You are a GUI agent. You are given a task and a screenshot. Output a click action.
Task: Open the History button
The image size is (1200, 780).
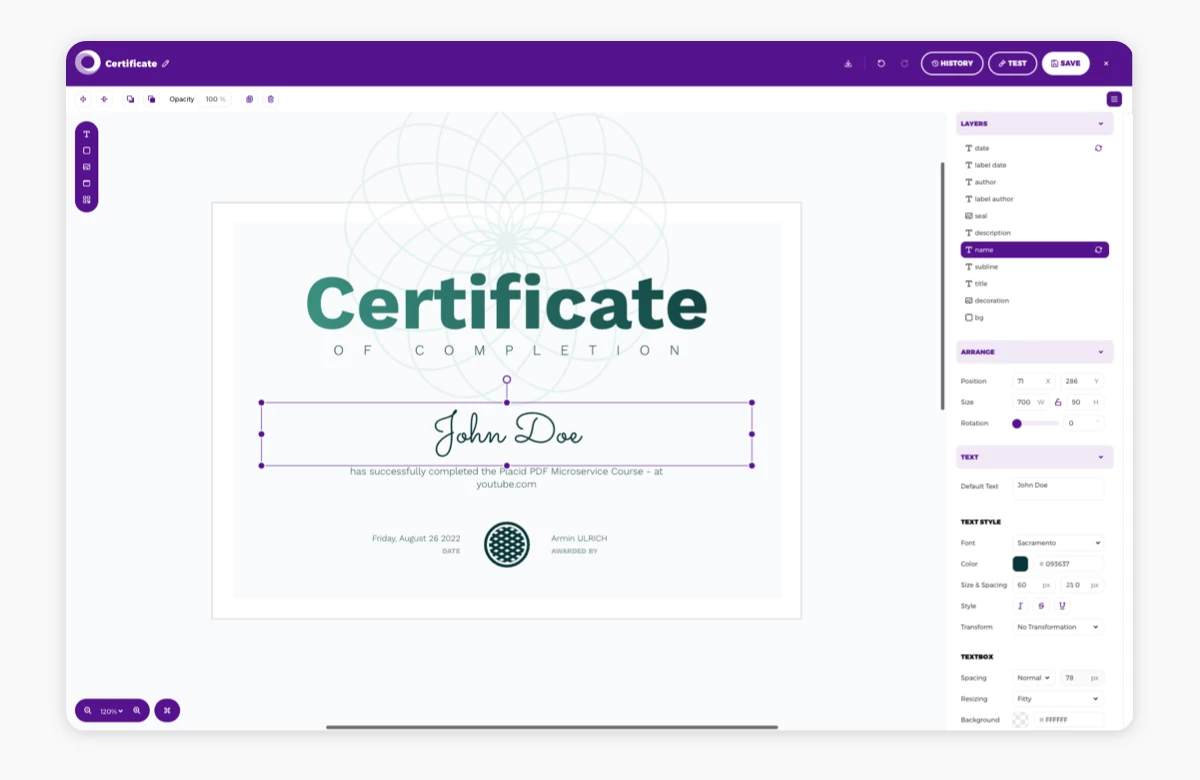(x=952, y=63)
